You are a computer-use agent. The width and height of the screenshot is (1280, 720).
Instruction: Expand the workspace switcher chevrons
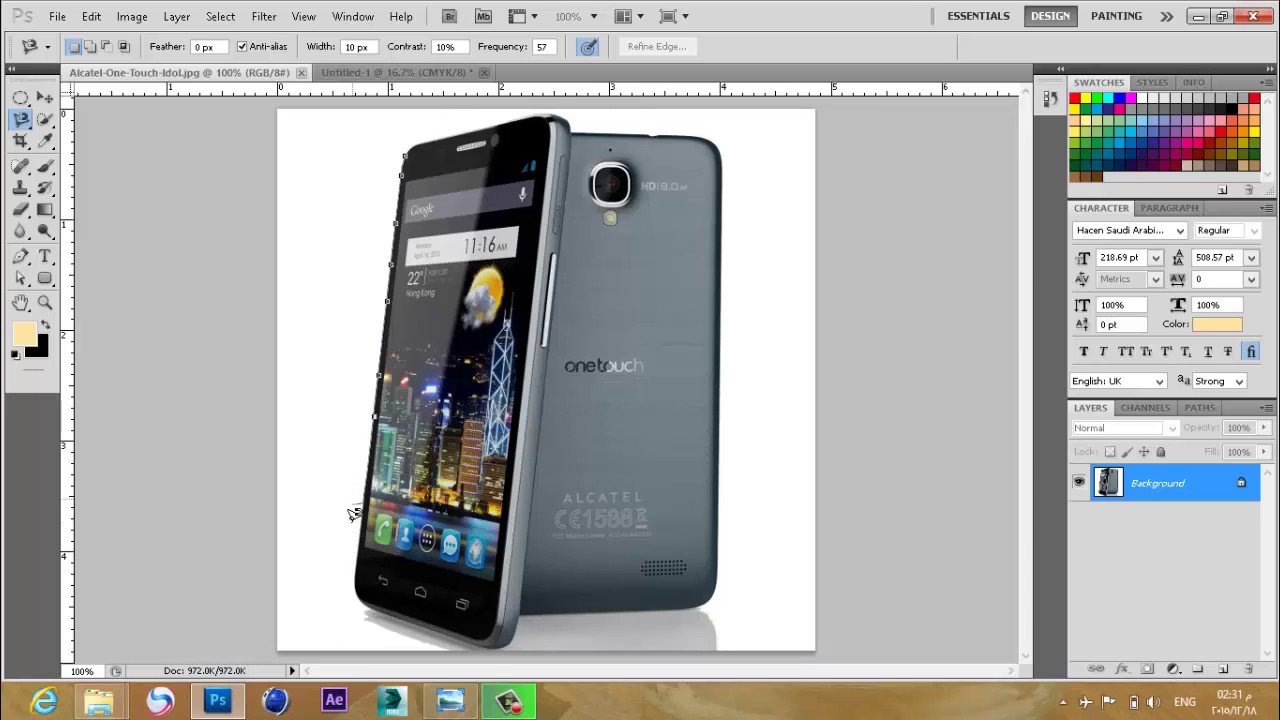click(x=1167, y=16)
